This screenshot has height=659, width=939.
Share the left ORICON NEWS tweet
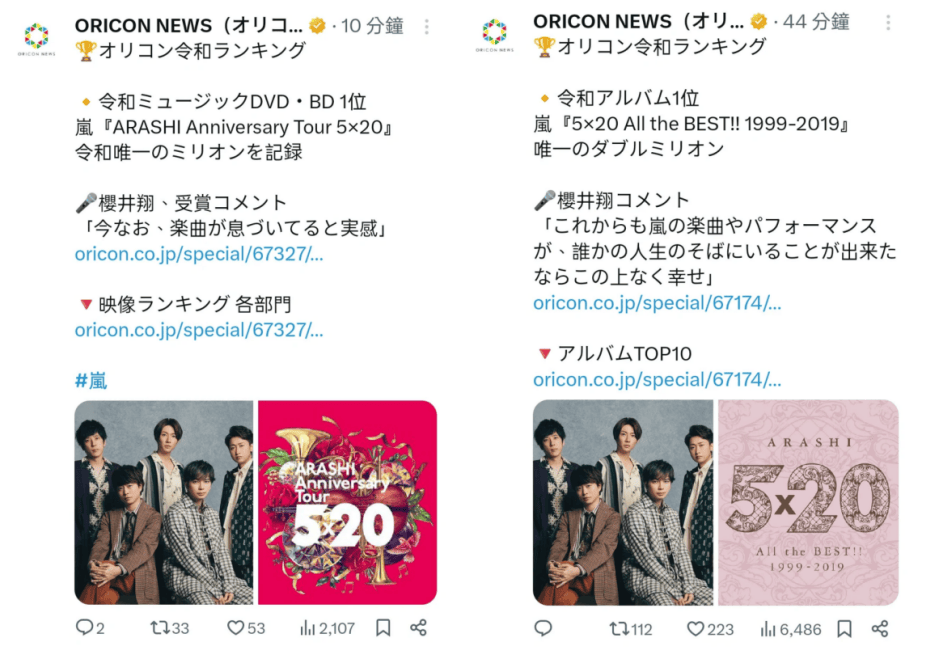[x=419, y=628]
